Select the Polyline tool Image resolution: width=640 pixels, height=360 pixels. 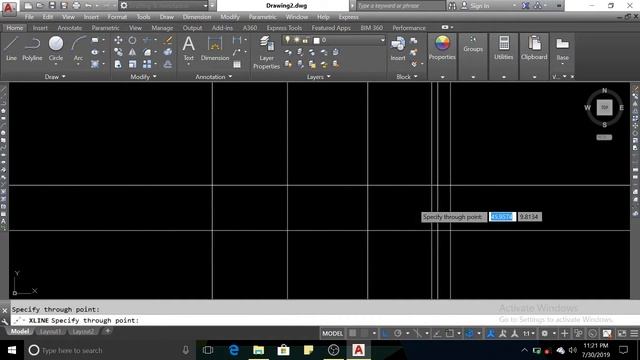pyautogui.click(x=32, y=49)
